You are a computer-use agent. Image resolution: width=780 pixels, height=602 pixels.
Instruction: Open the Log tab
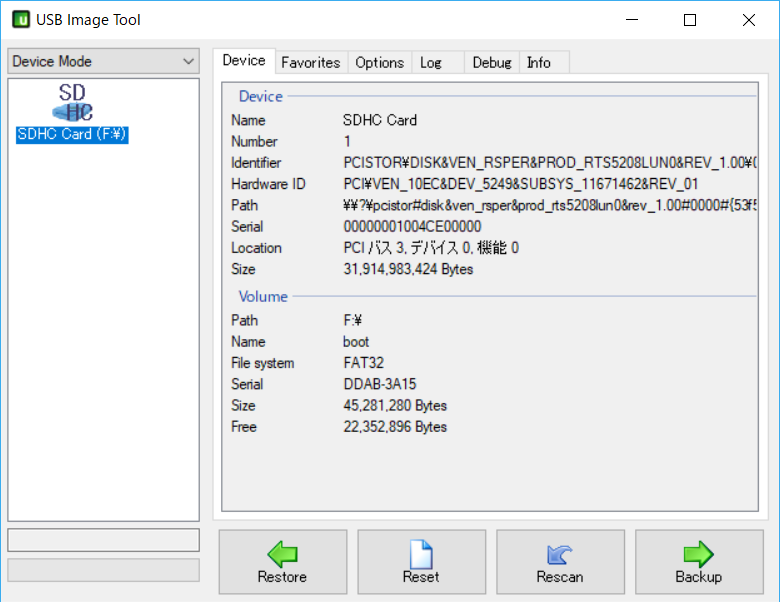431,62
